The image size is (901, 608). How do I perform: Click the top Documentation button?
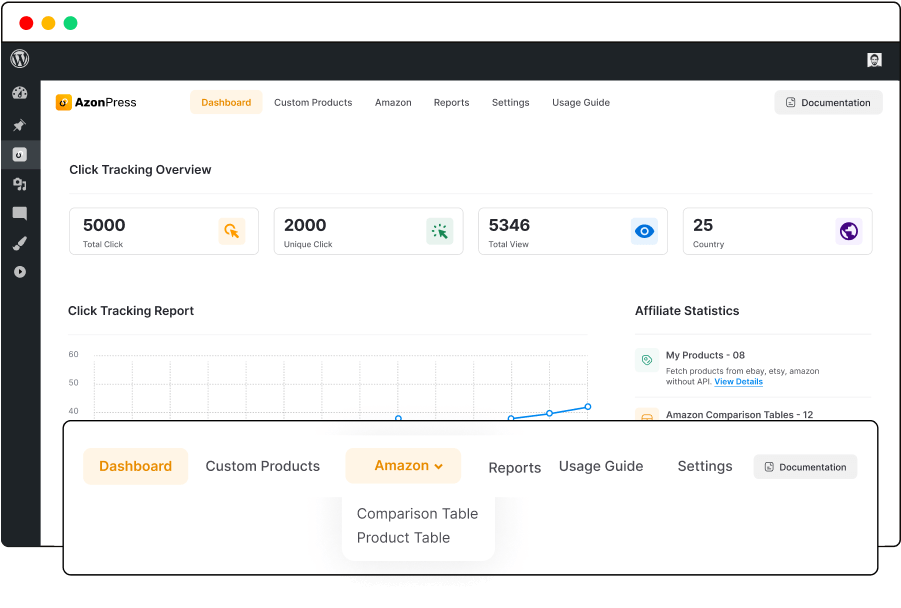pyautogui.click(x=828, y=102)
